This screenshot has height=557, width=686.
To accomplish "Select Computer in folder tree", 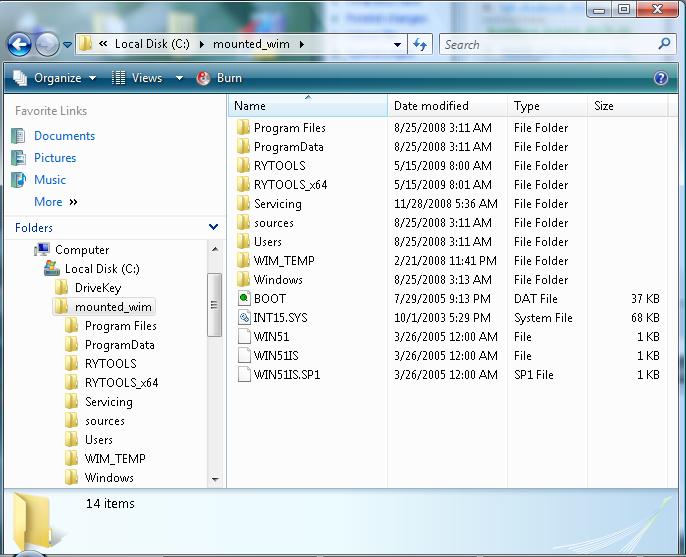I will (82, 250).
